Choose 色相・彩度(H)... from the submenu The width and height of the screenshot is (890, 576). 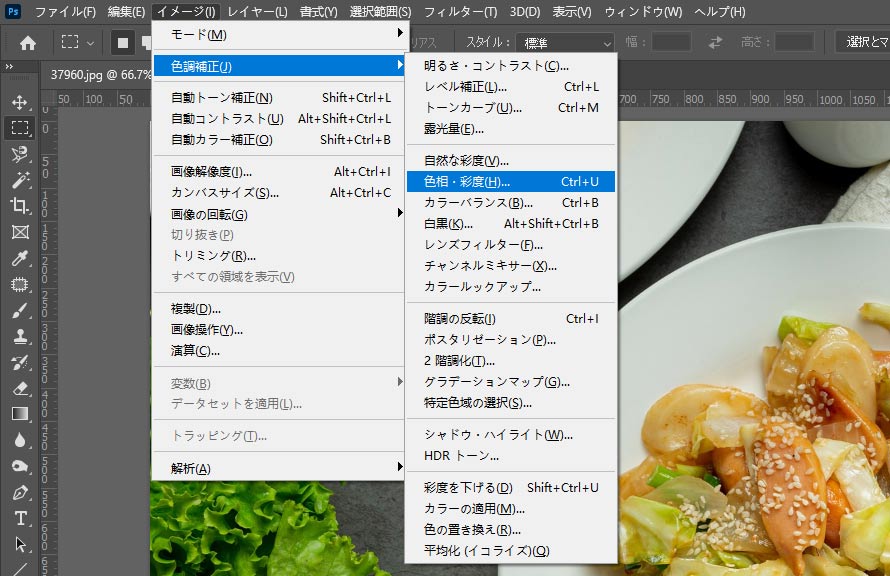coord(511,182)
